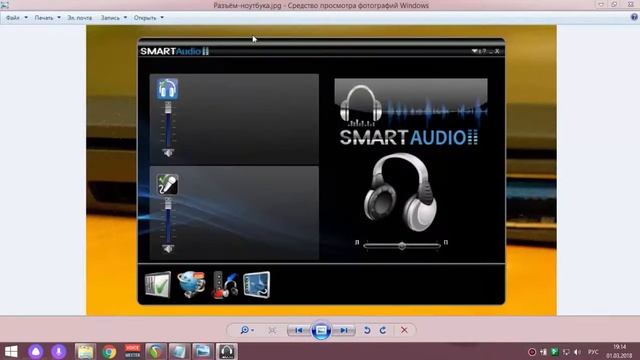Screen dimensions: 640x360
Task: Click the Photo Viewer help icon
Action: click(x=634, y=17)
